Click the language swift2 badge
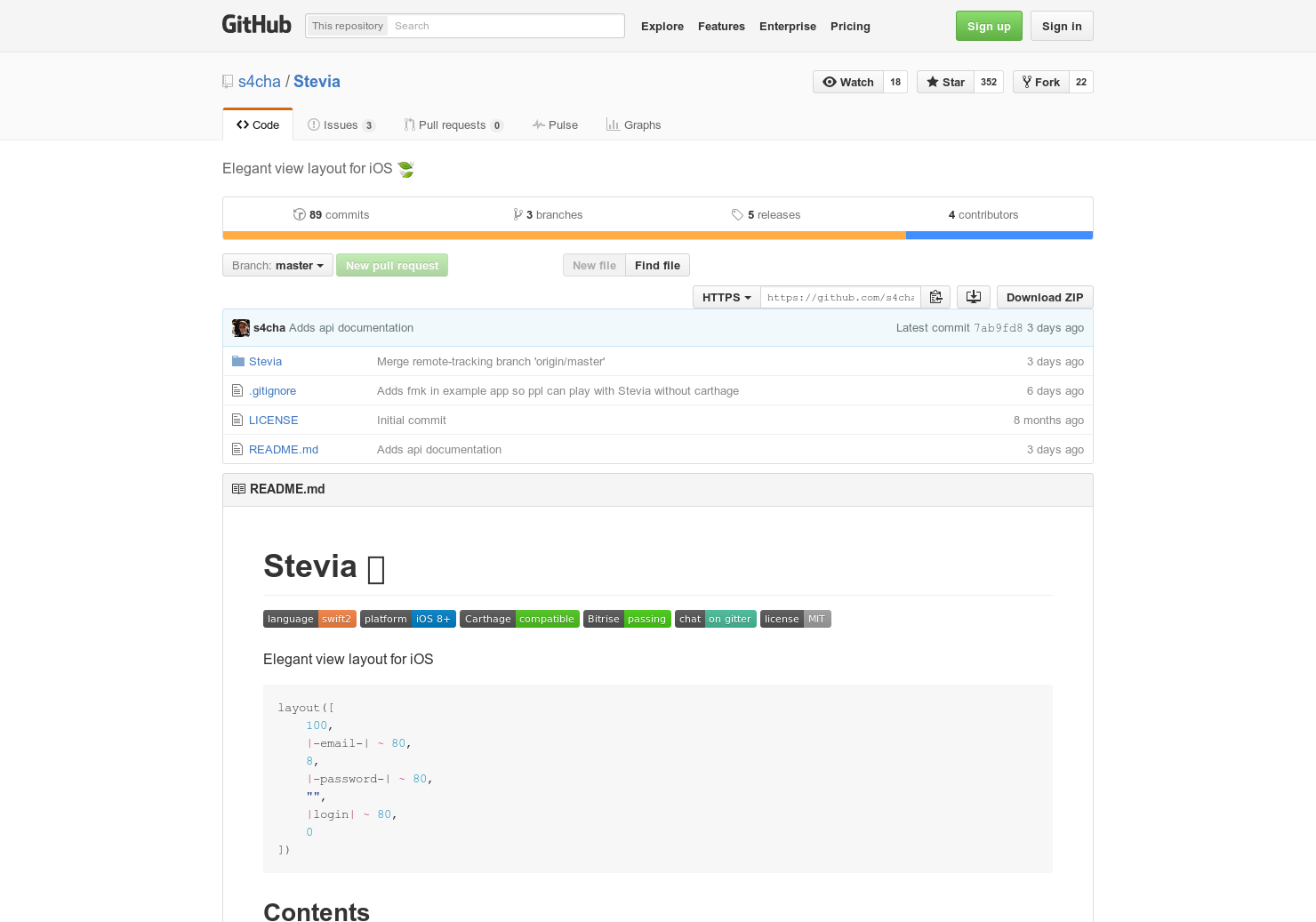The image size is (1316, 922). click(x=309, y=619)
